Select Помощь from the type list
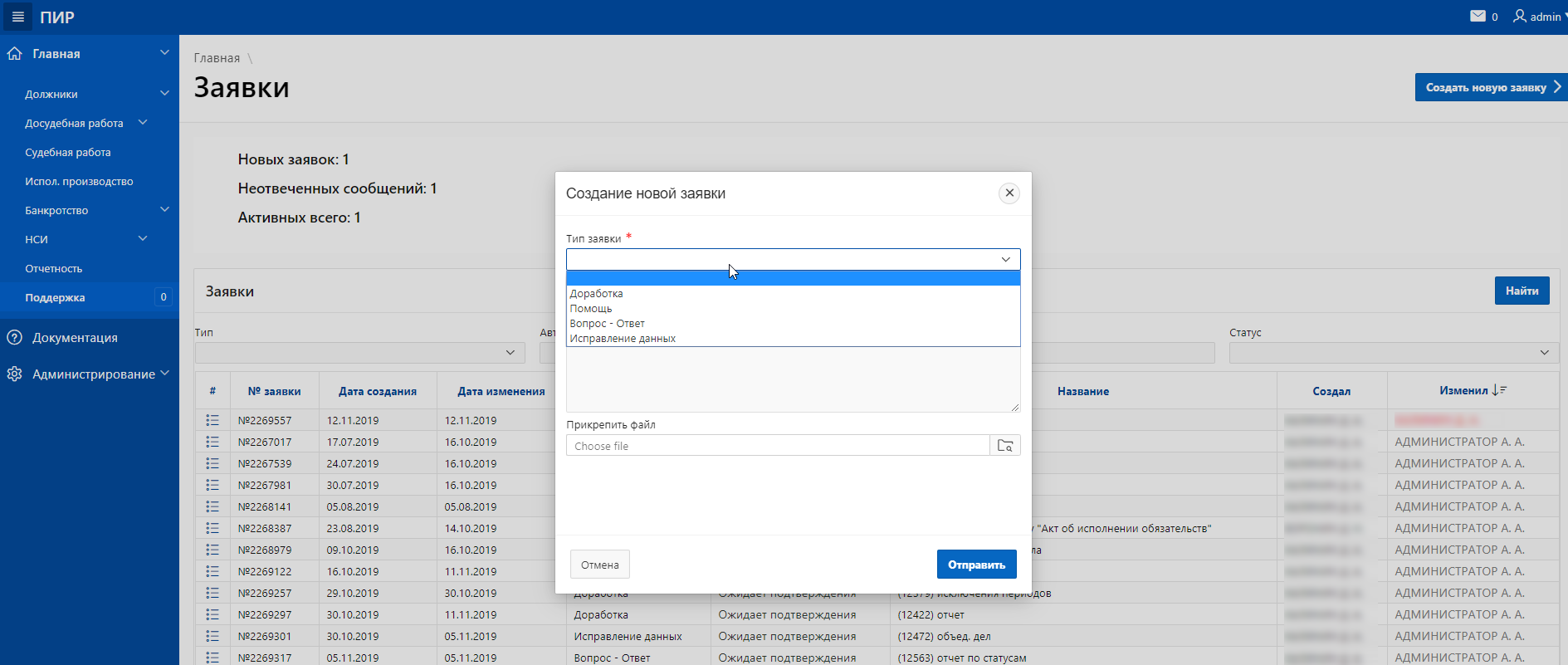 (x=793, y=308)
